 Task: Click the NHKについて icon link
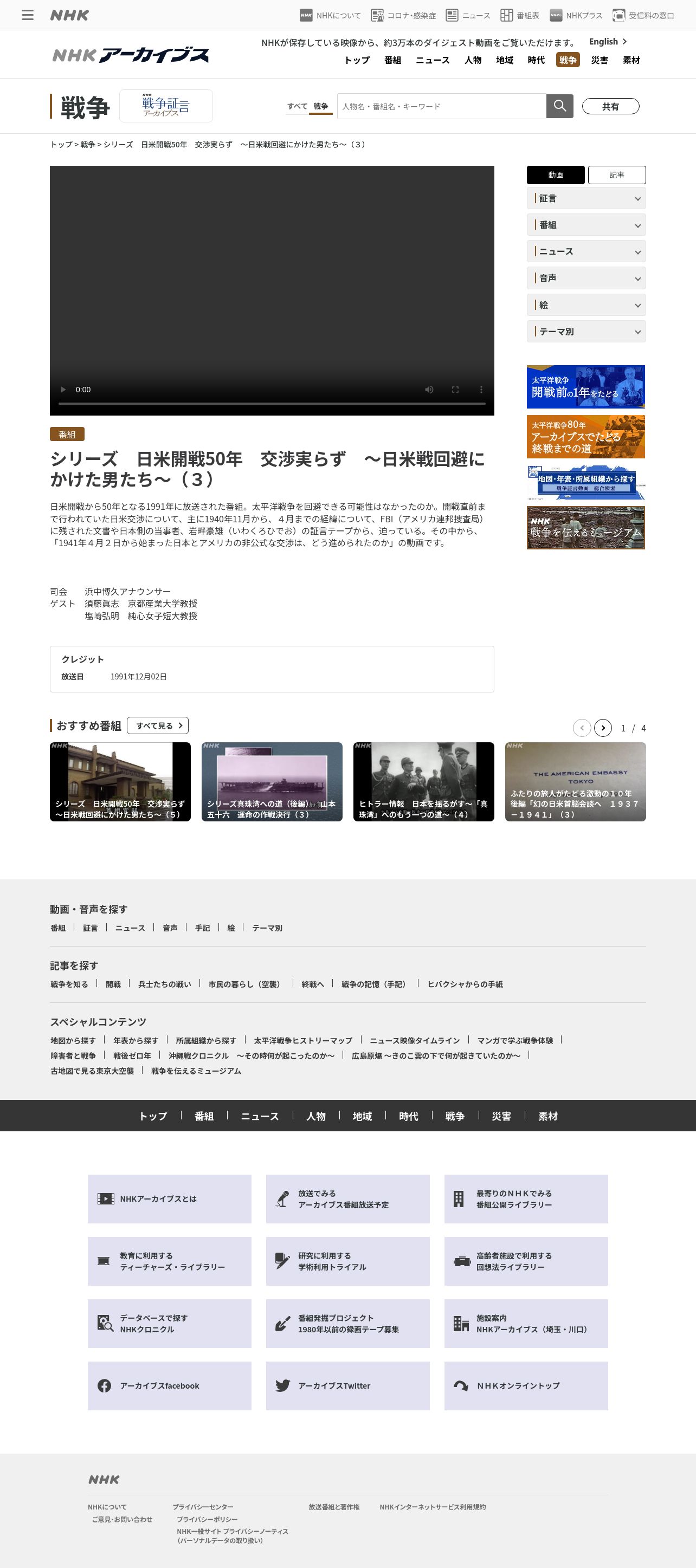coord(330,15)
